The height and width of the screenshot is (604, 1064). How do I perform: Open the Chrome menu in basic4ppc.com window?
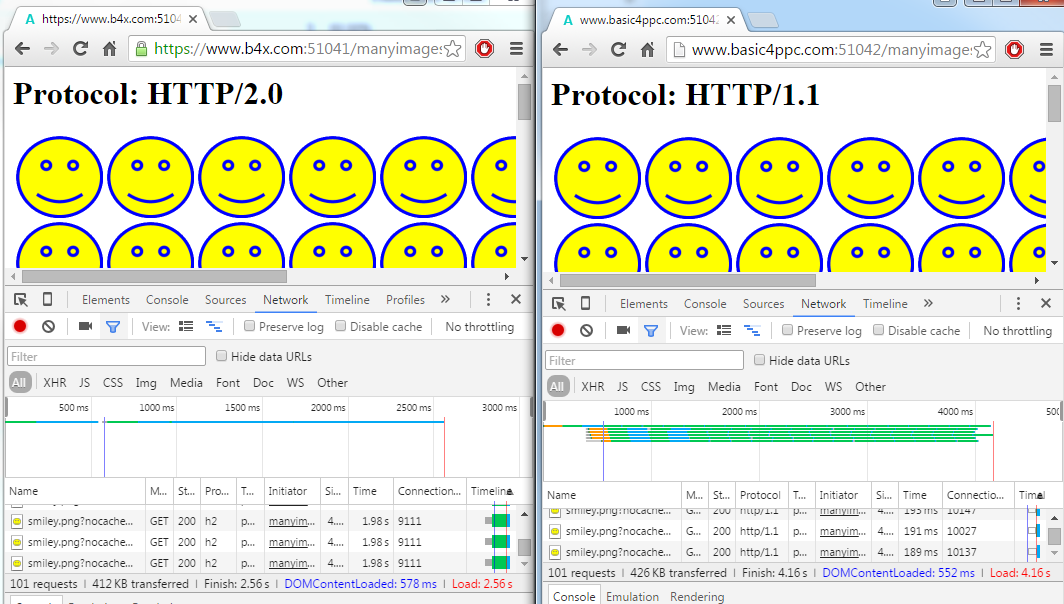coord(1046,50)
